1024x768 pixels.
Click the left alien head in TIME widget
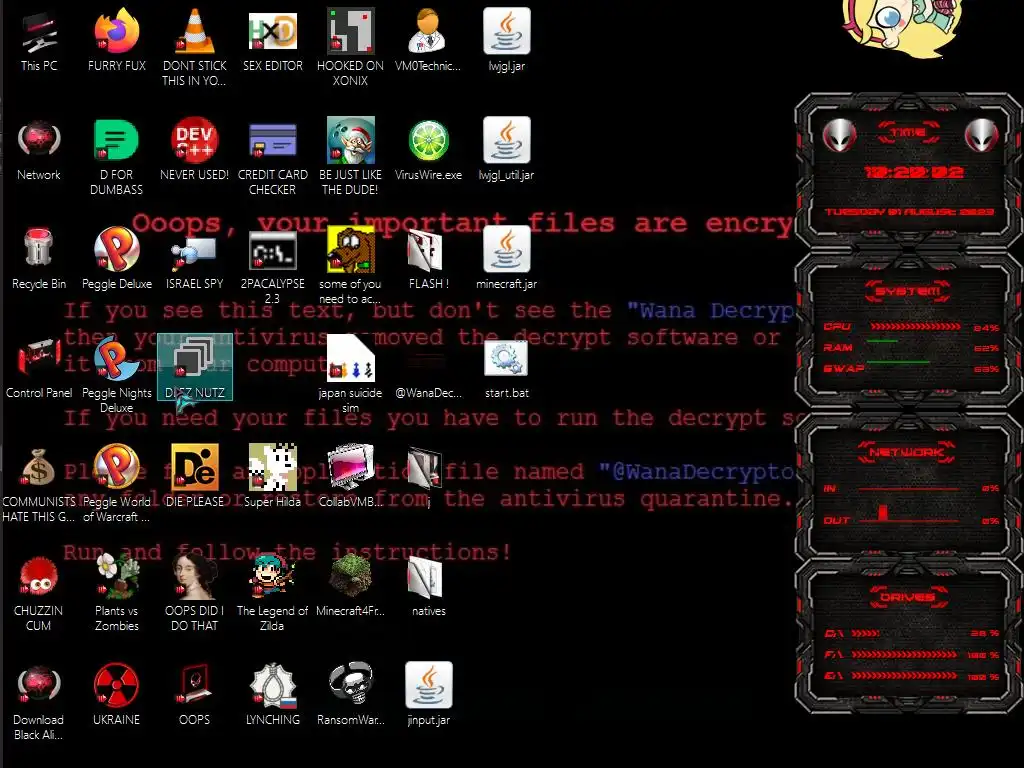coord(839,135)
